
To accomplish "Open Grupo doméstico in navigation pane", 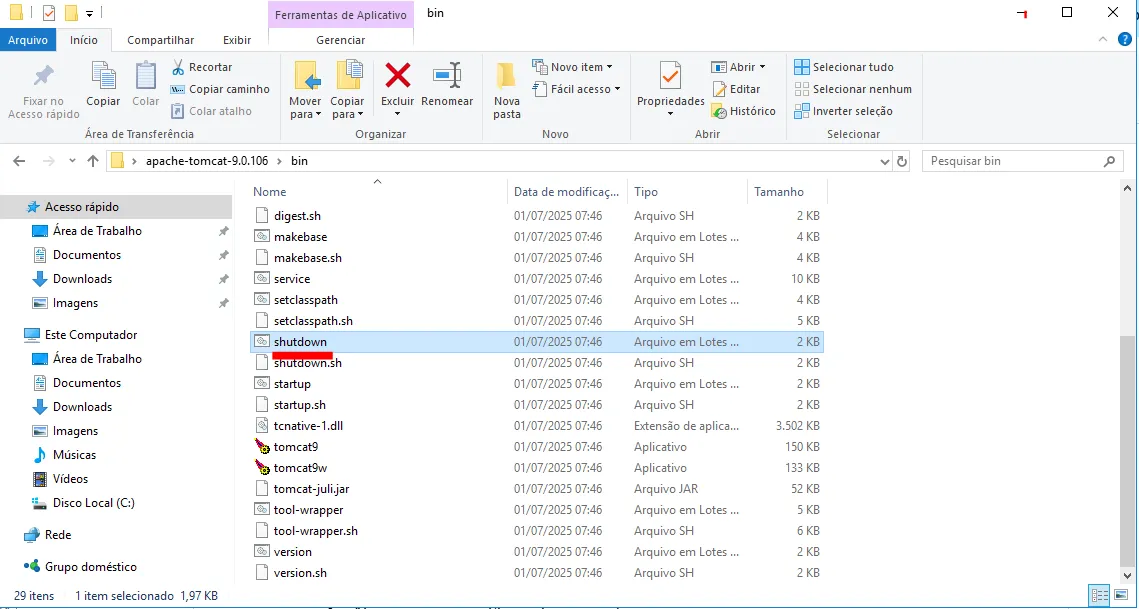I will coord(91,567).
